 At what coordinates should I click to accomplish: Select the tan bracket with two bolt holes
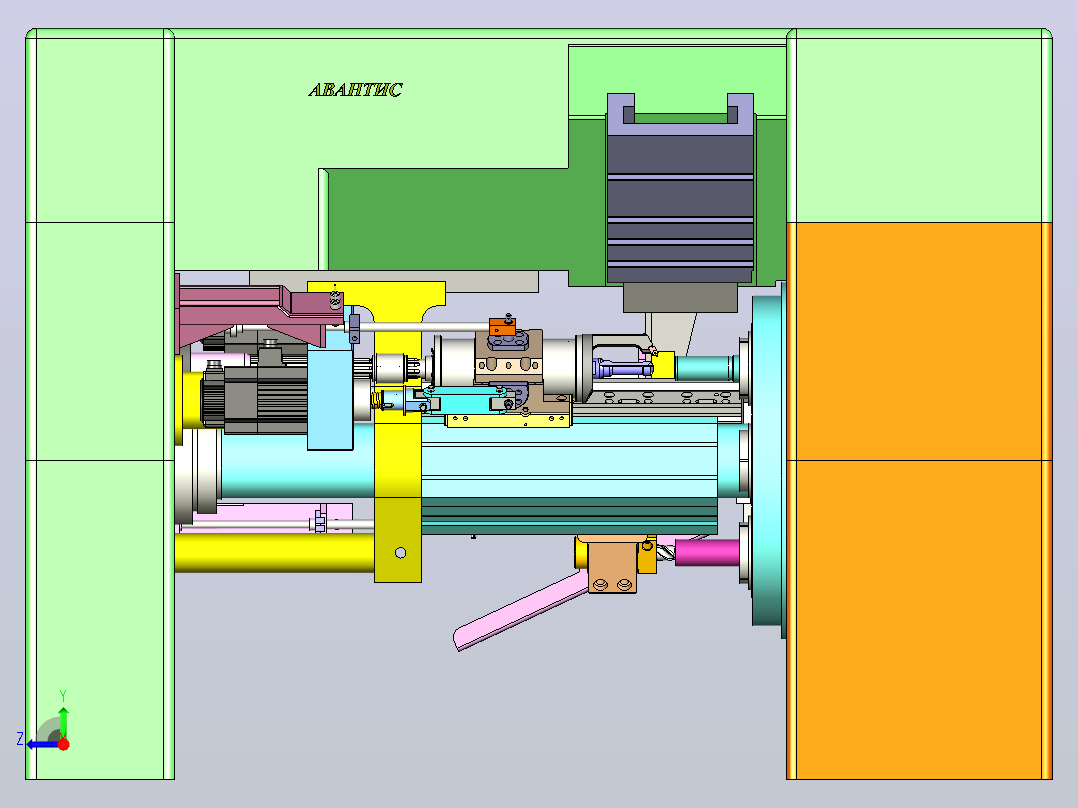[x=612, y=565]
